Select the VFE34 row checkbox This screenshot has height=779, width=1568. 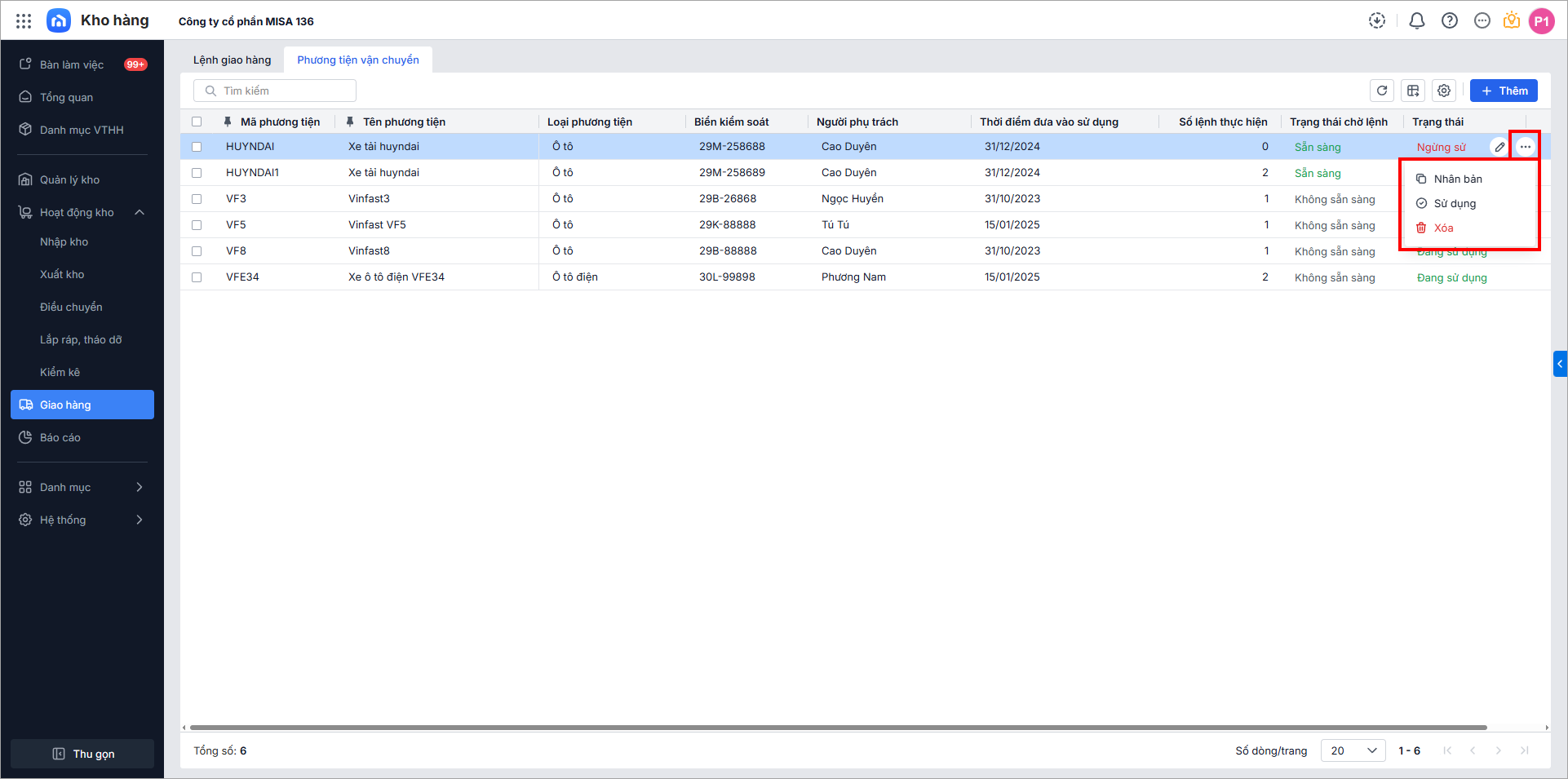[197, 277]
